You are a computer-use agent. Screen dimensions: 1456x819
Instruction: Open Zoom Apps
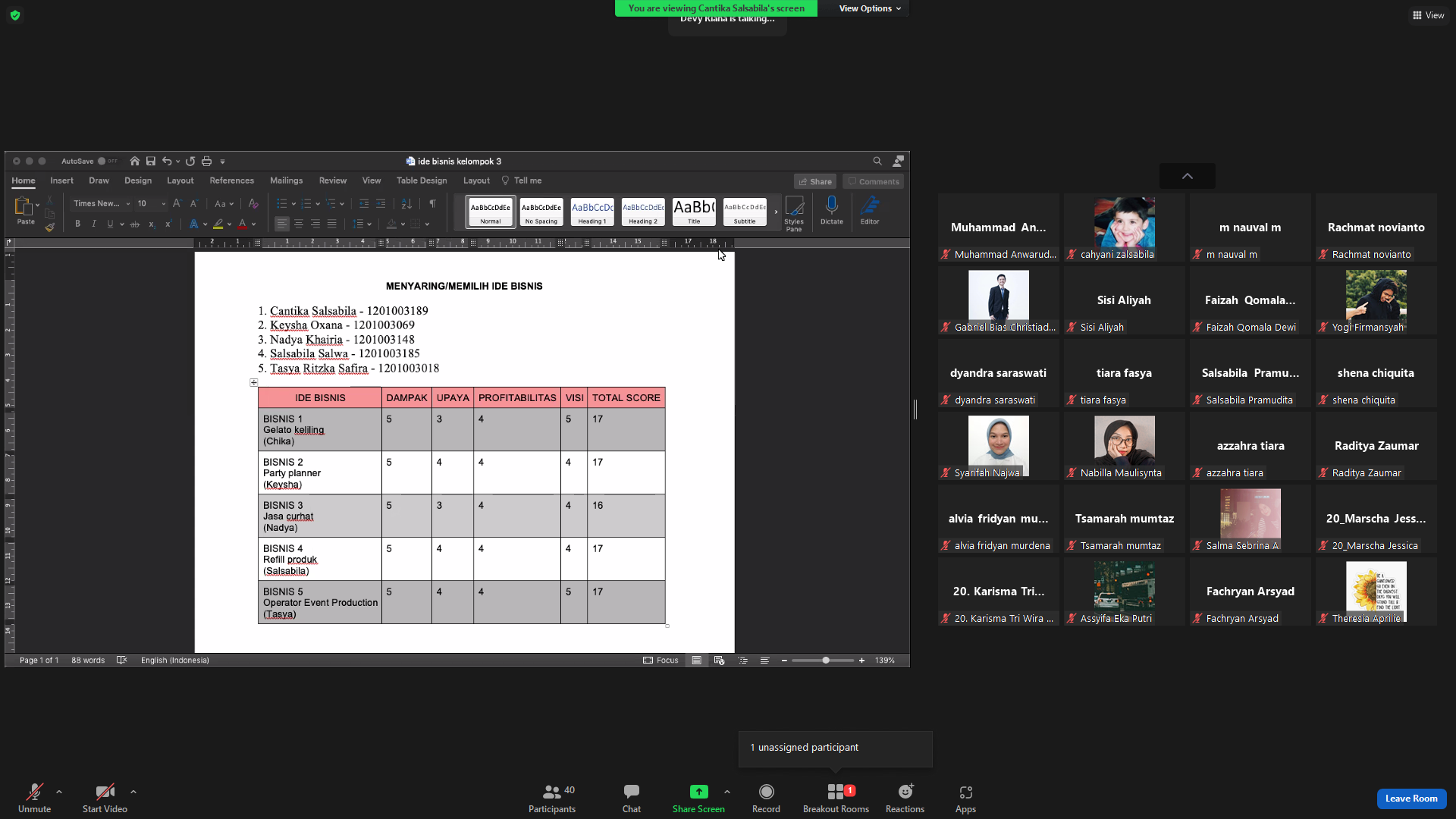point(965,799)
